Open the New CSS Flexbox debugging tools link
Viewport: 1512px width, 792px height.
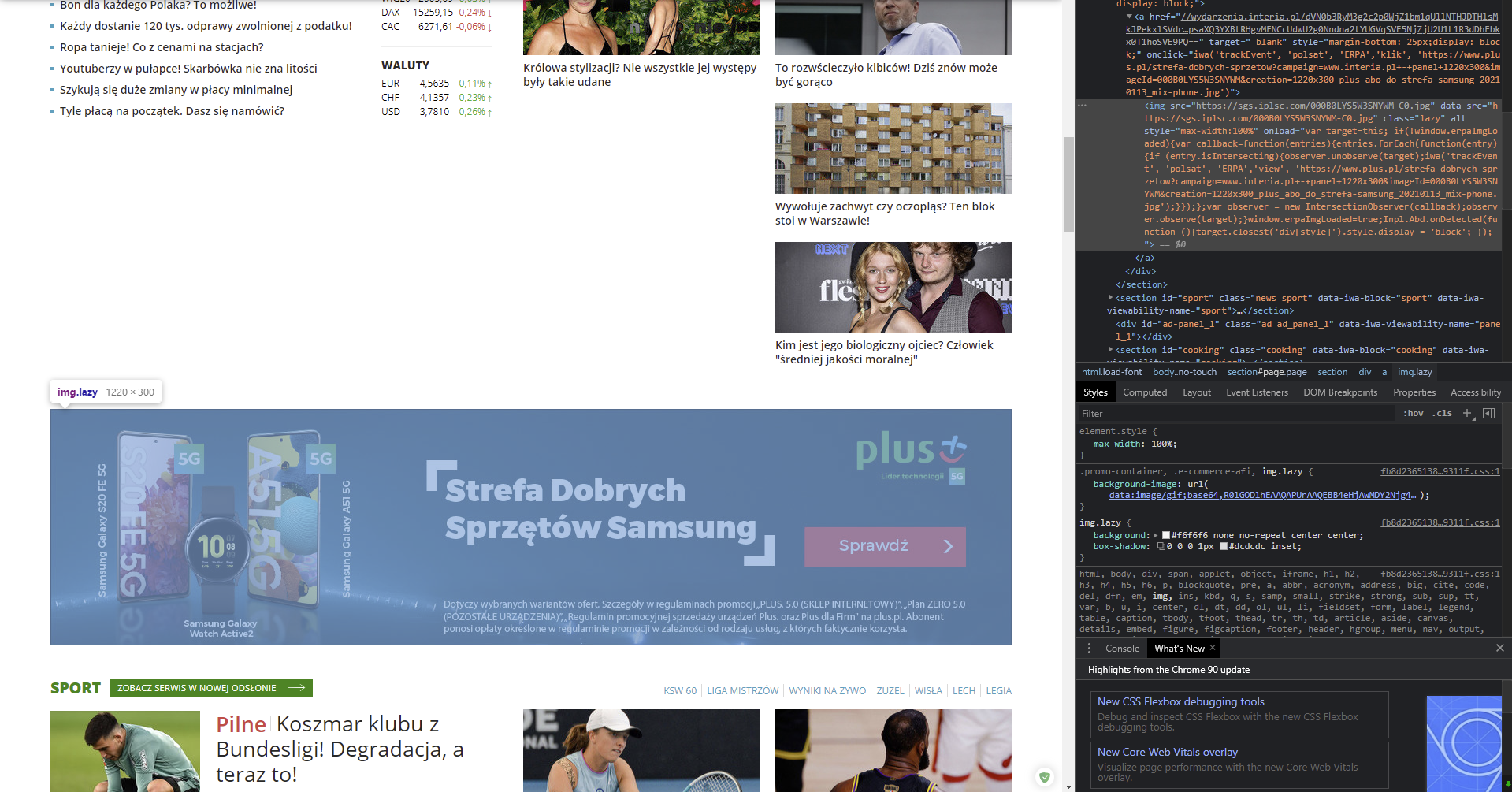[x=1181, y=701]
